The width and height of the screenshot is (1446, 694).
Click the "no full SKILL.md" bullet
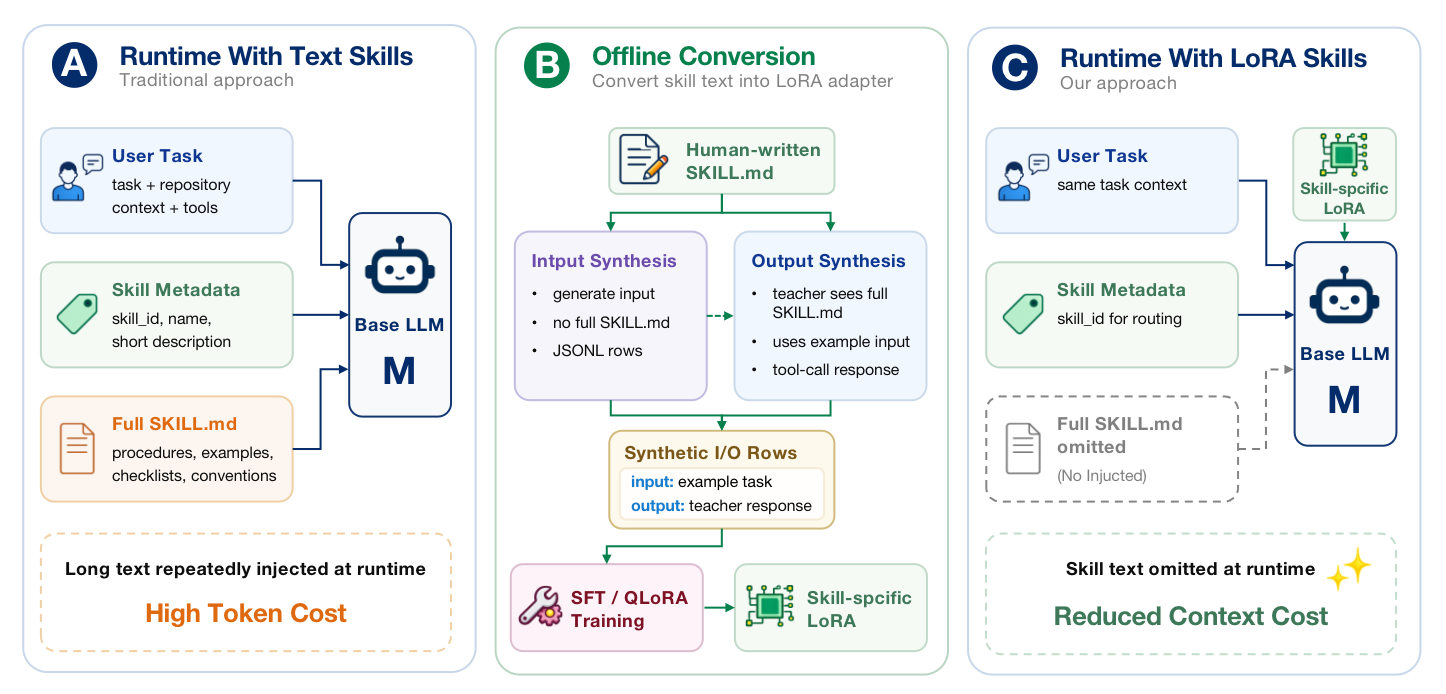[610, 322]
